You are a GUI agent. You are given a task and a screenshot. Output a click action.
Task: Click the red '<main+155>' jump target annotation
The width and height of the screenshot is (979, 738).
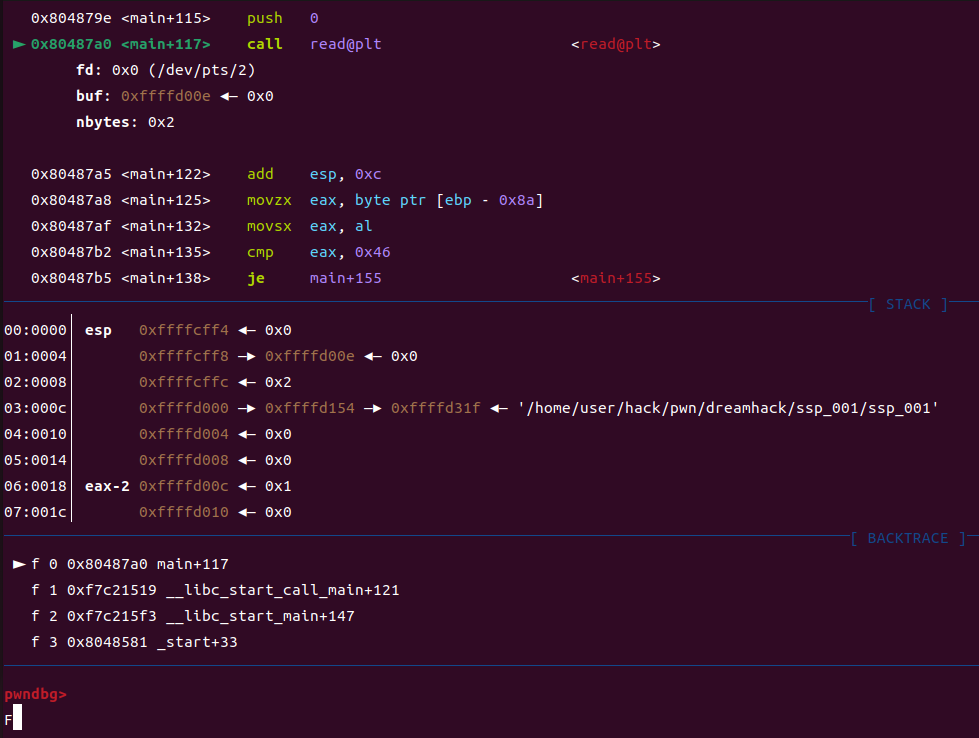tap(616, 278)
